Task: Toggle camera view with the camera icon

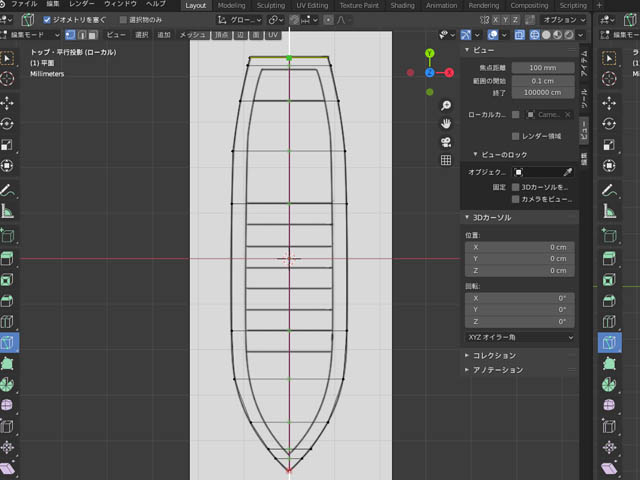Action: 446,142
